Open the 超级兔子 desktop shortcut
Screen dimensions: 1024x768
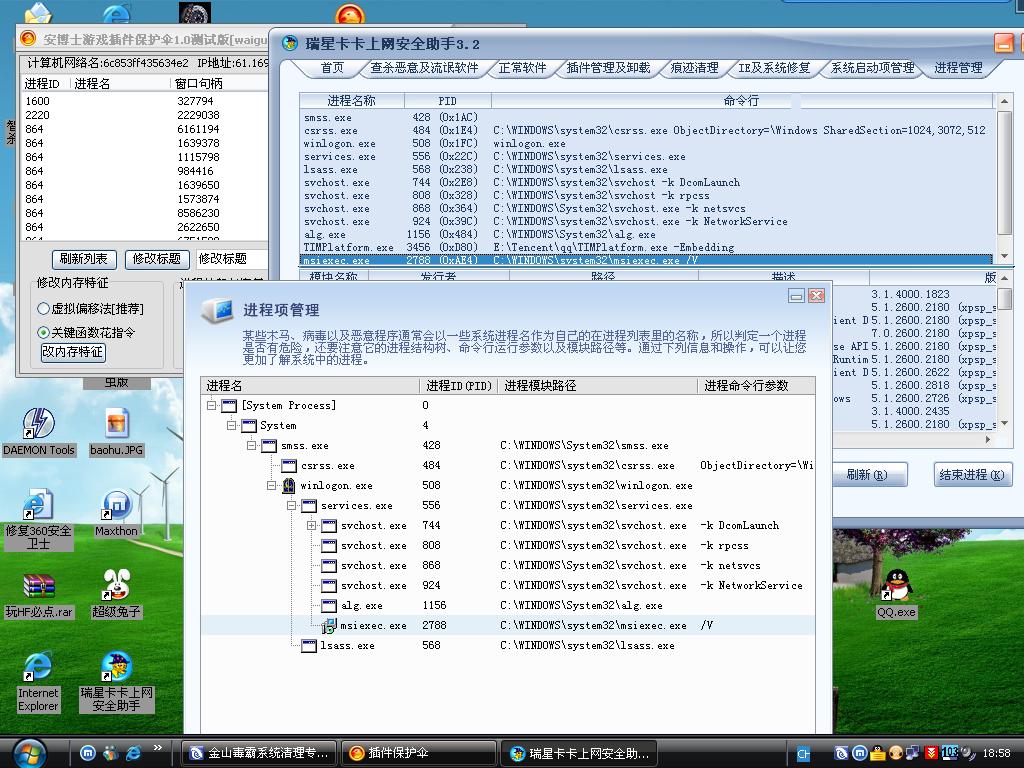pos(117,588)
